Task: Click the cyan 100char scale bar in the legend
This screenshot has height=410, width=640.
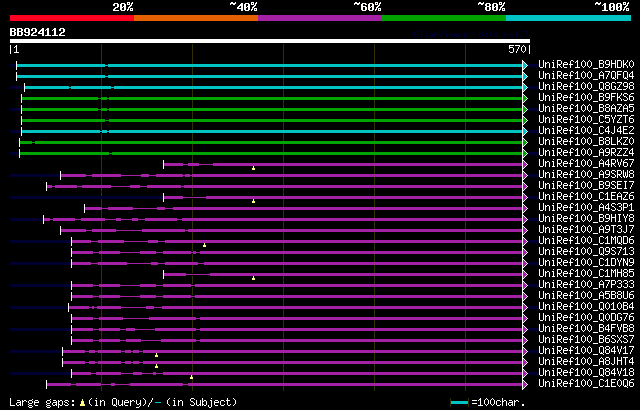Action: pyautogui.click(x=459, y=403)
